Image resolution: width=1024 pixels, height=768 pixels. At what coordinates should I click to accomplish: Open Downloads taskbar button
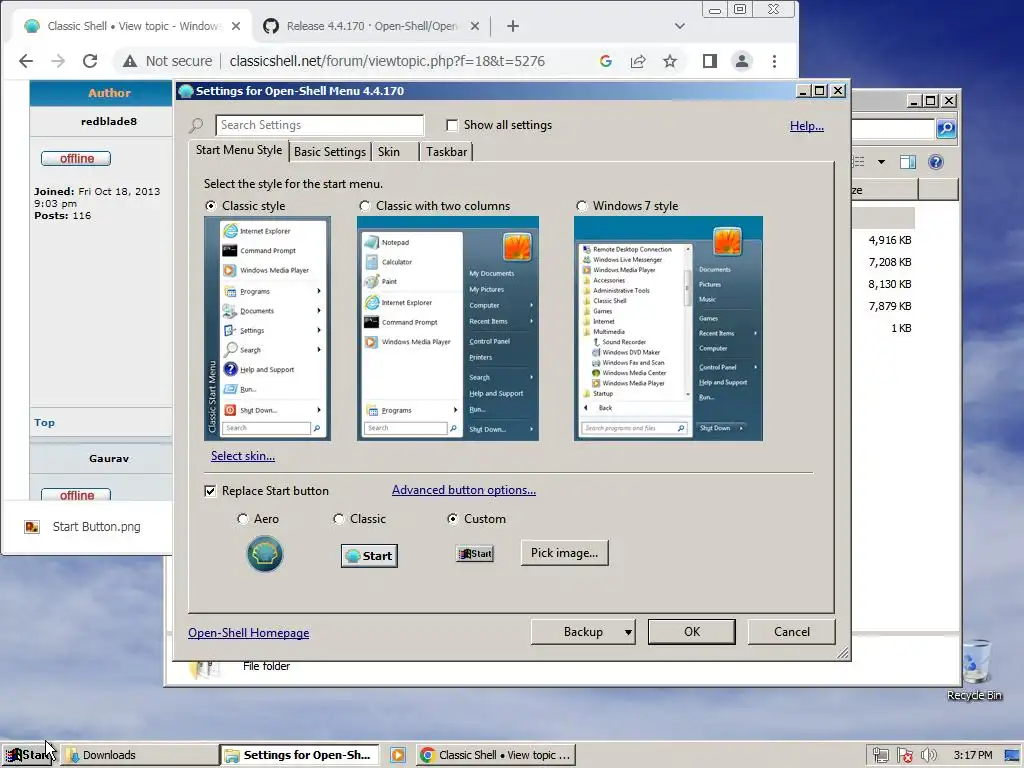[x=140, y=755]
